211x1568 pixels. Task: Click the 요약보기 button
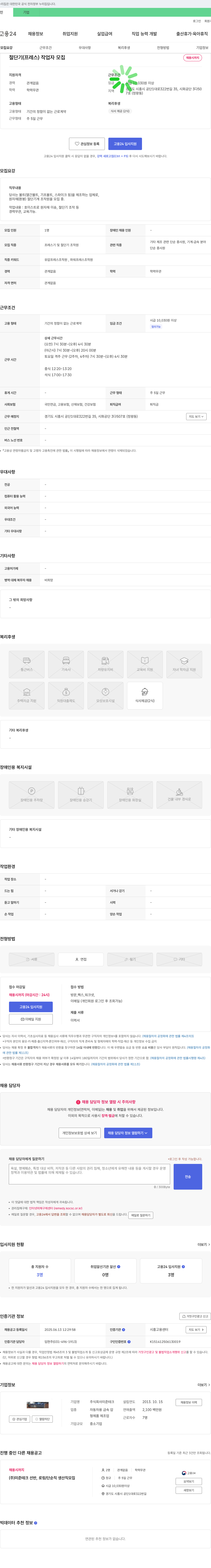pyautogui.click(x=188, y=1481)
